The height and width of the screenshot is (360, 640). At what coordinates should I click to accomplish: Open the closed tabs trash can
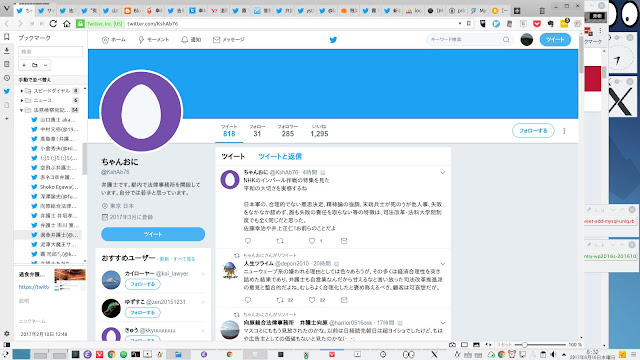tap(542, 11)
